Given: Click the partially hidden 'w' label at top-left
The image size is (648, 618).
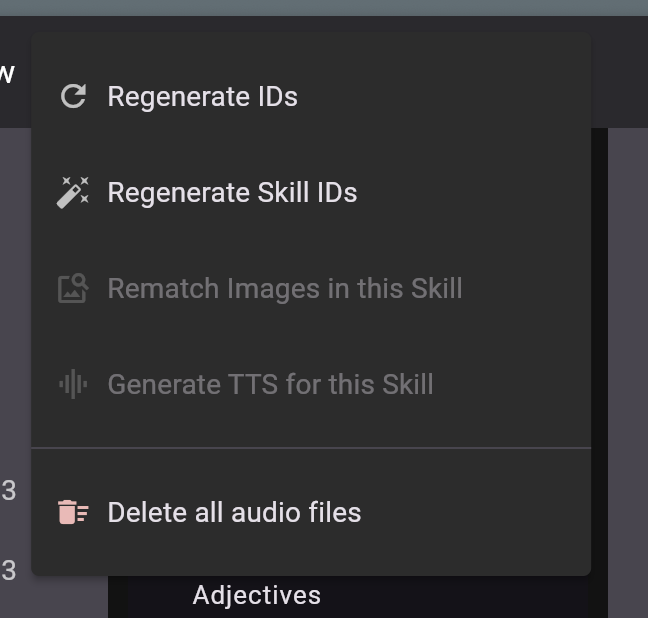Looking at the screenshot, I should pos(7,73).
